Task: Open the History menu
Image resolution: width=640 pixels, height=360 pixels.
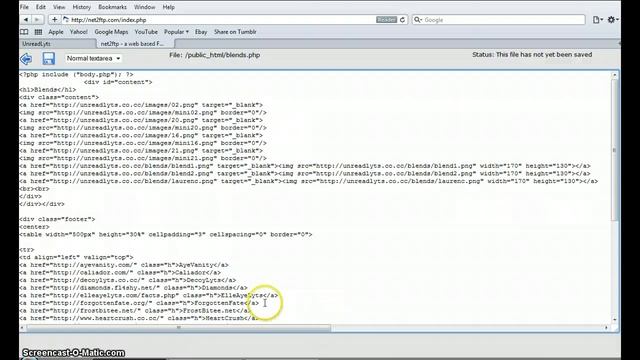Action: [x=82, y=7]
